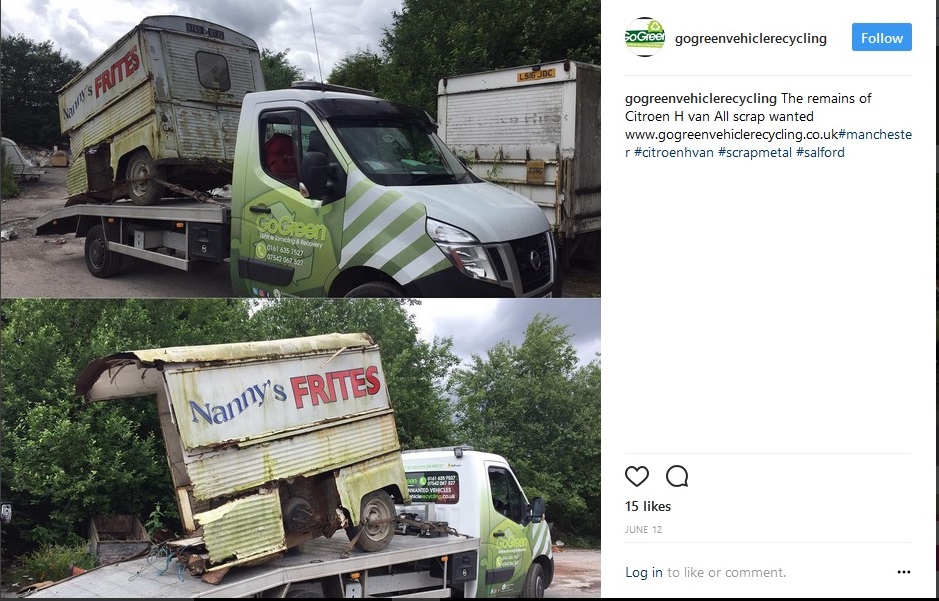Click bold username at start of caption

[x=701, y=99]
